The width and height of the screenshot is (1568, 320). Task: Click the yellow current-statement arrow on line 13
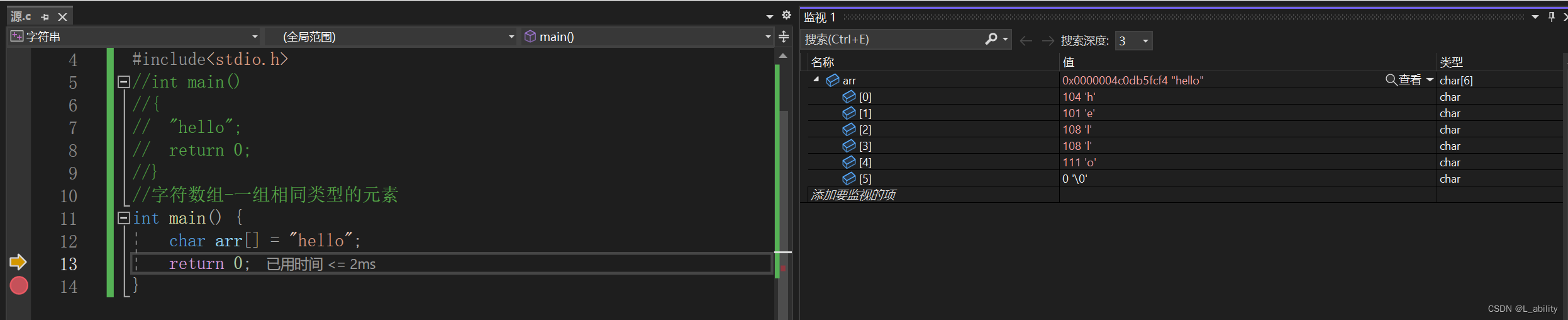18,262
